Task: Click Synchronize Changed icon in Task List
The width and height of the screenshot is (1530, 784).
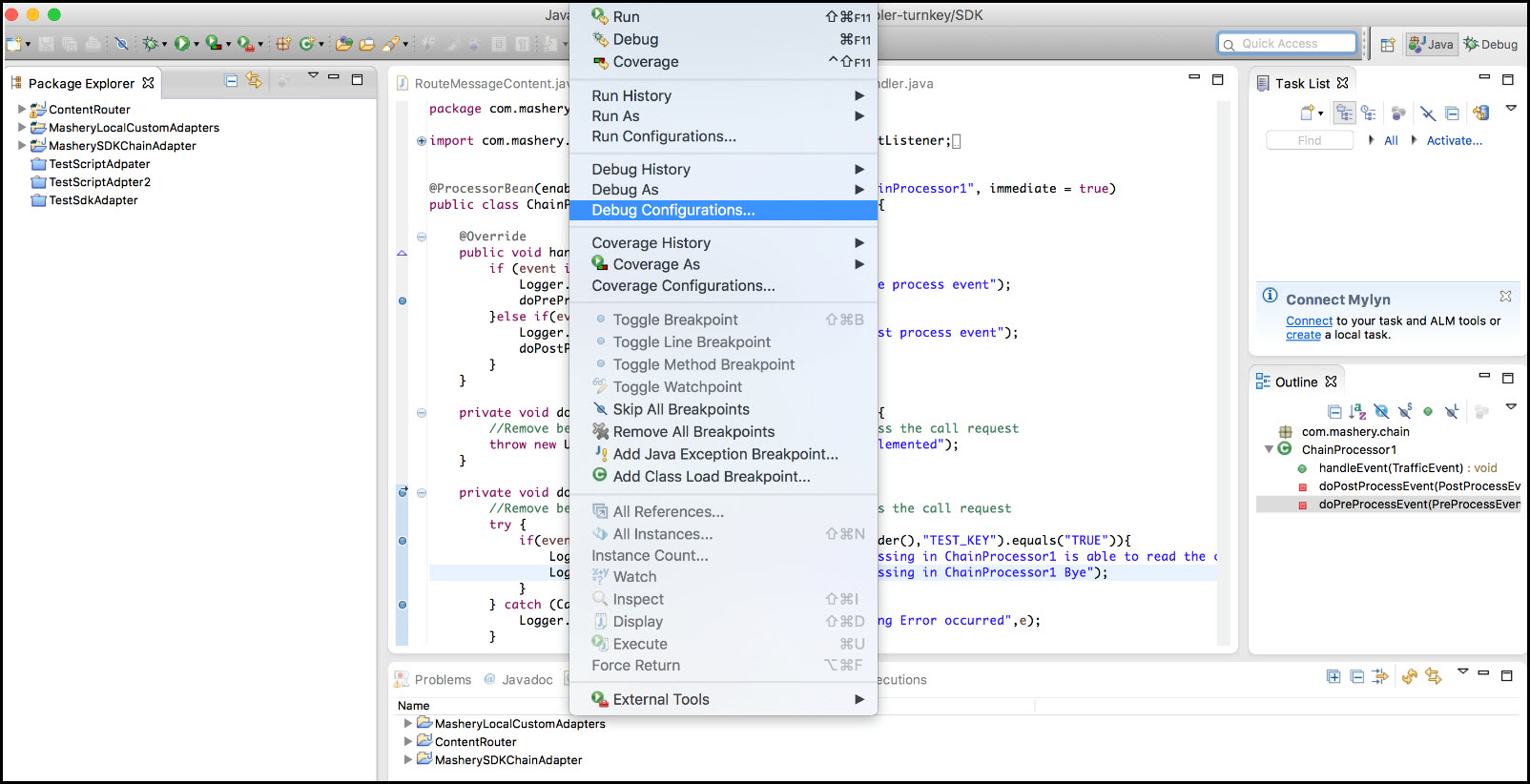Action: tap(1480, 113)
